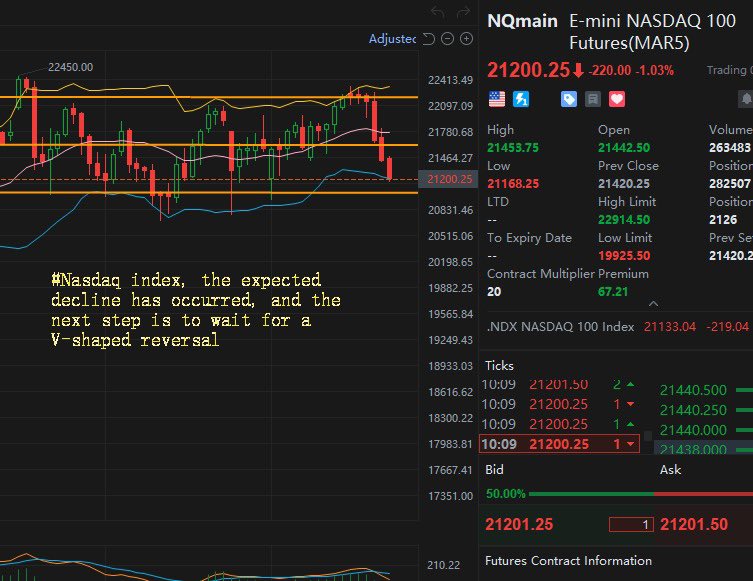This screenshot has height=581, width=753.
Task: Click the bid price 21201.25
Action: 519,524
